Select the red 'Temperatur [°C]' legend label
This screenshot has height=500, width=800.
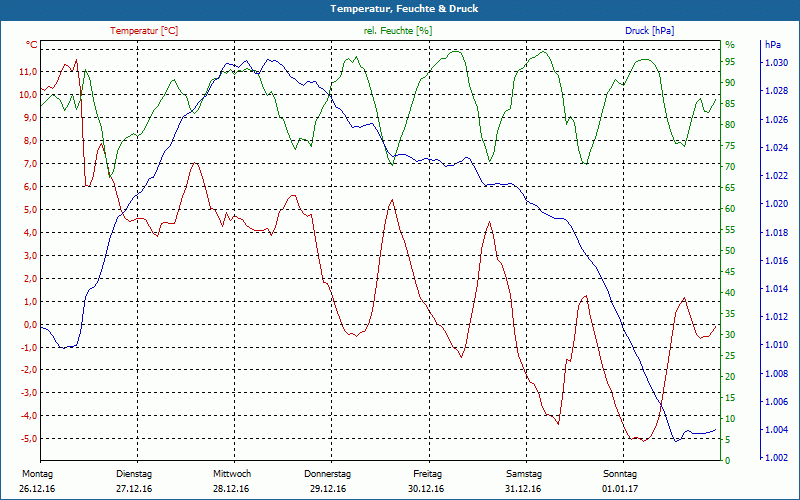click(144, 31)
